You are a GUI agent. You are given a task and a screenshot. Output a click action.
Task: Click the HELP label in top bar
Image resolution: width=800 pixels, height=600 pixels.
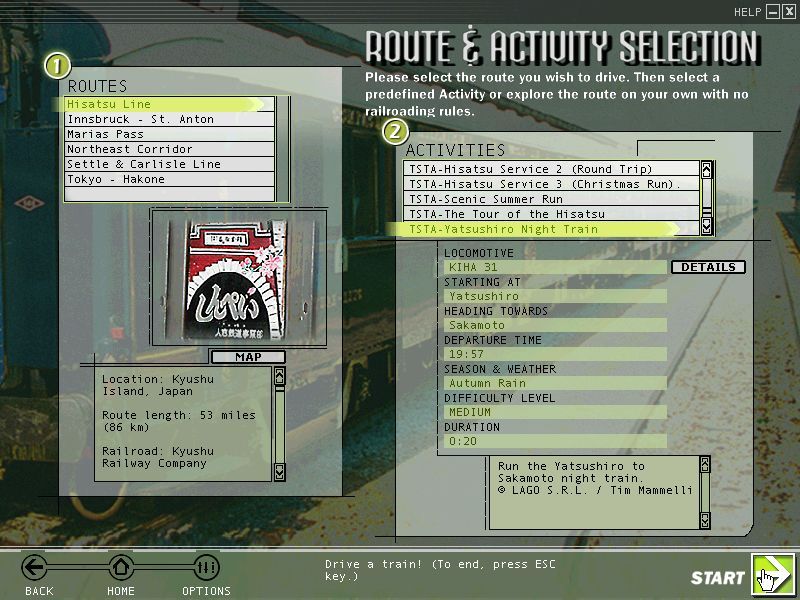[x=747, y=12]
